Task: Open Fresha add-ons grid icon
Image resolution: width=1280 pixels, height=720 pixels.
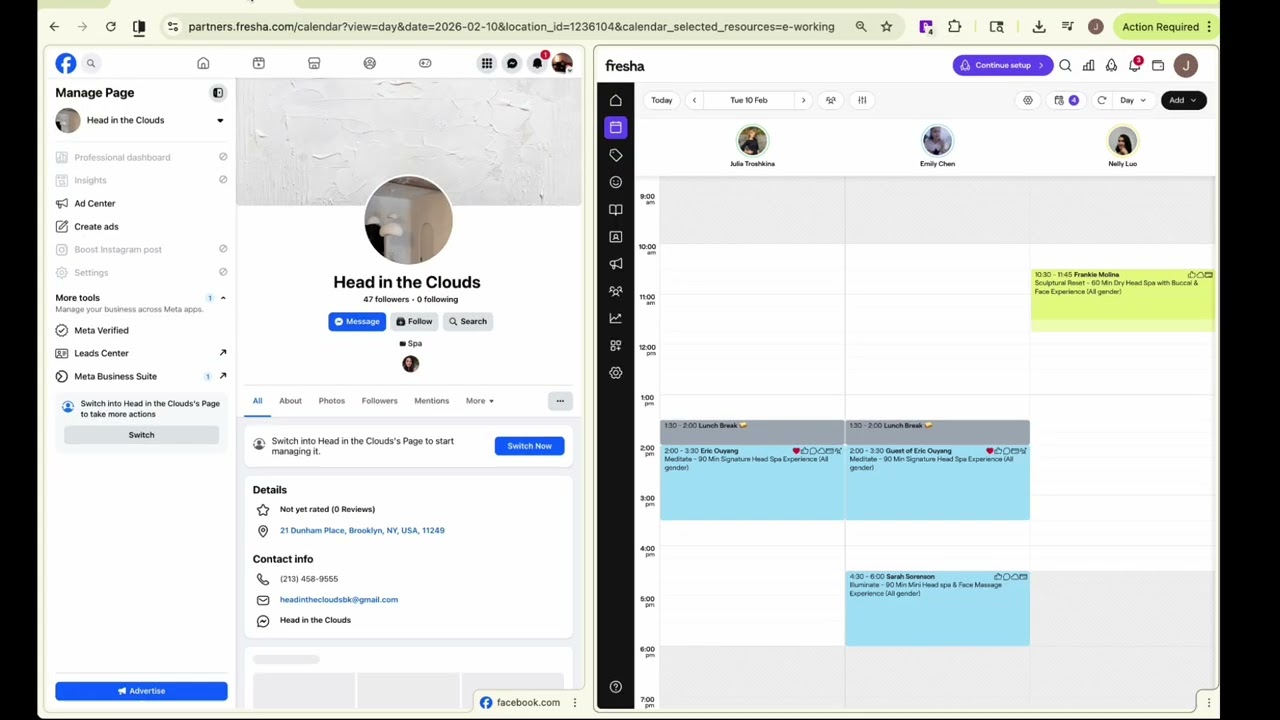Action: point(616,346)
